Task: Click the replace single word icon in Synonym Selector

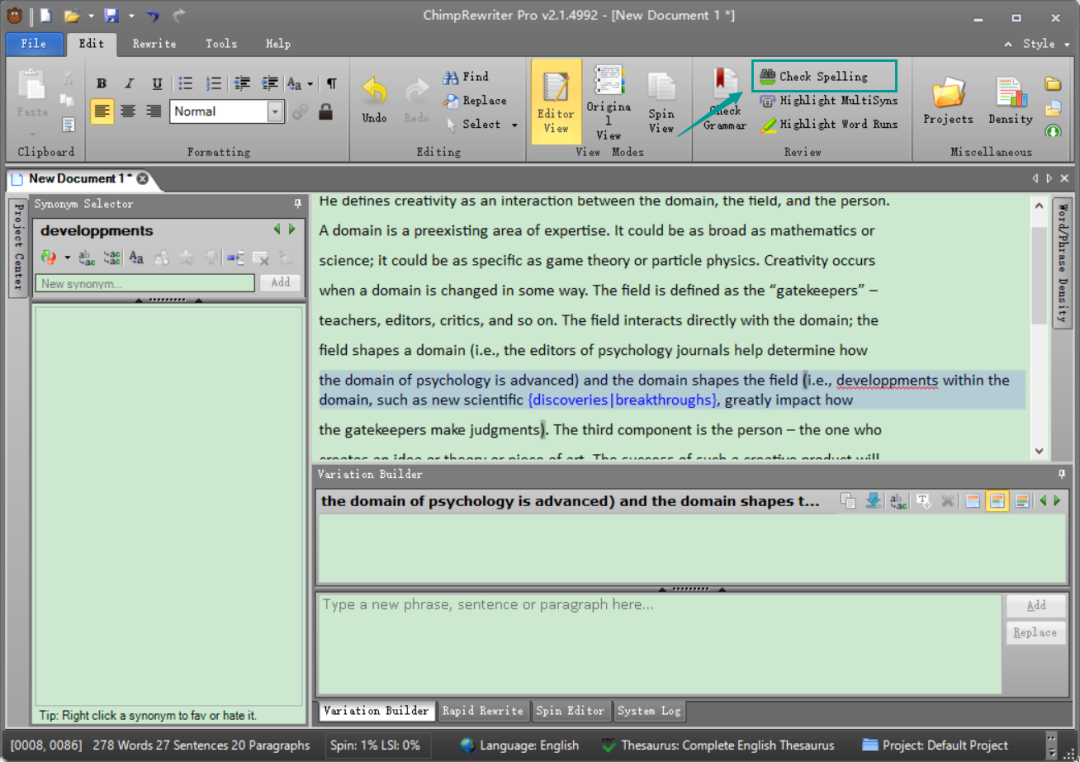Action: pyautogui.click(x=86, y=258)
